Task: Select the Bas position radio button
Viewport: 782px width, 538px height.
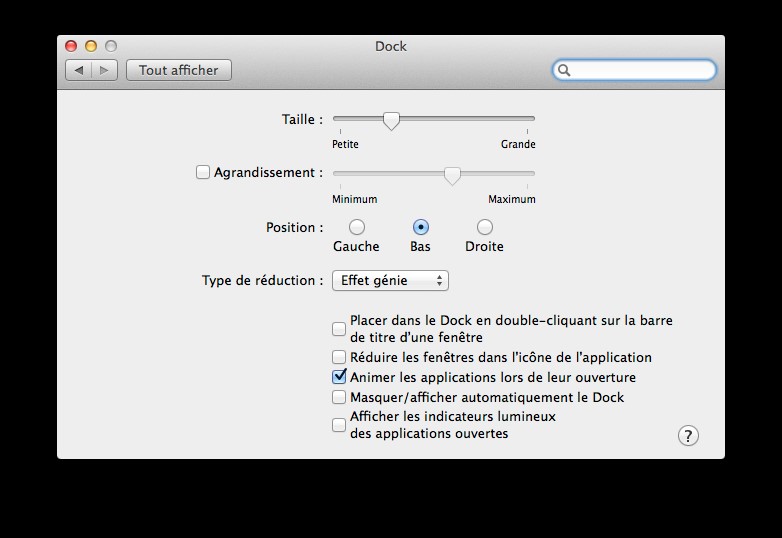Action: [421, 227]
